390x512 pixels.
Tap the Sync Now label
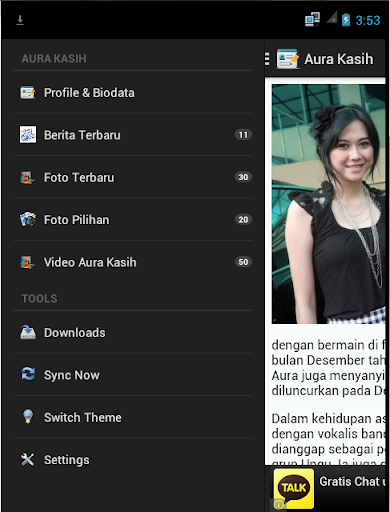(x=72, y=375)
